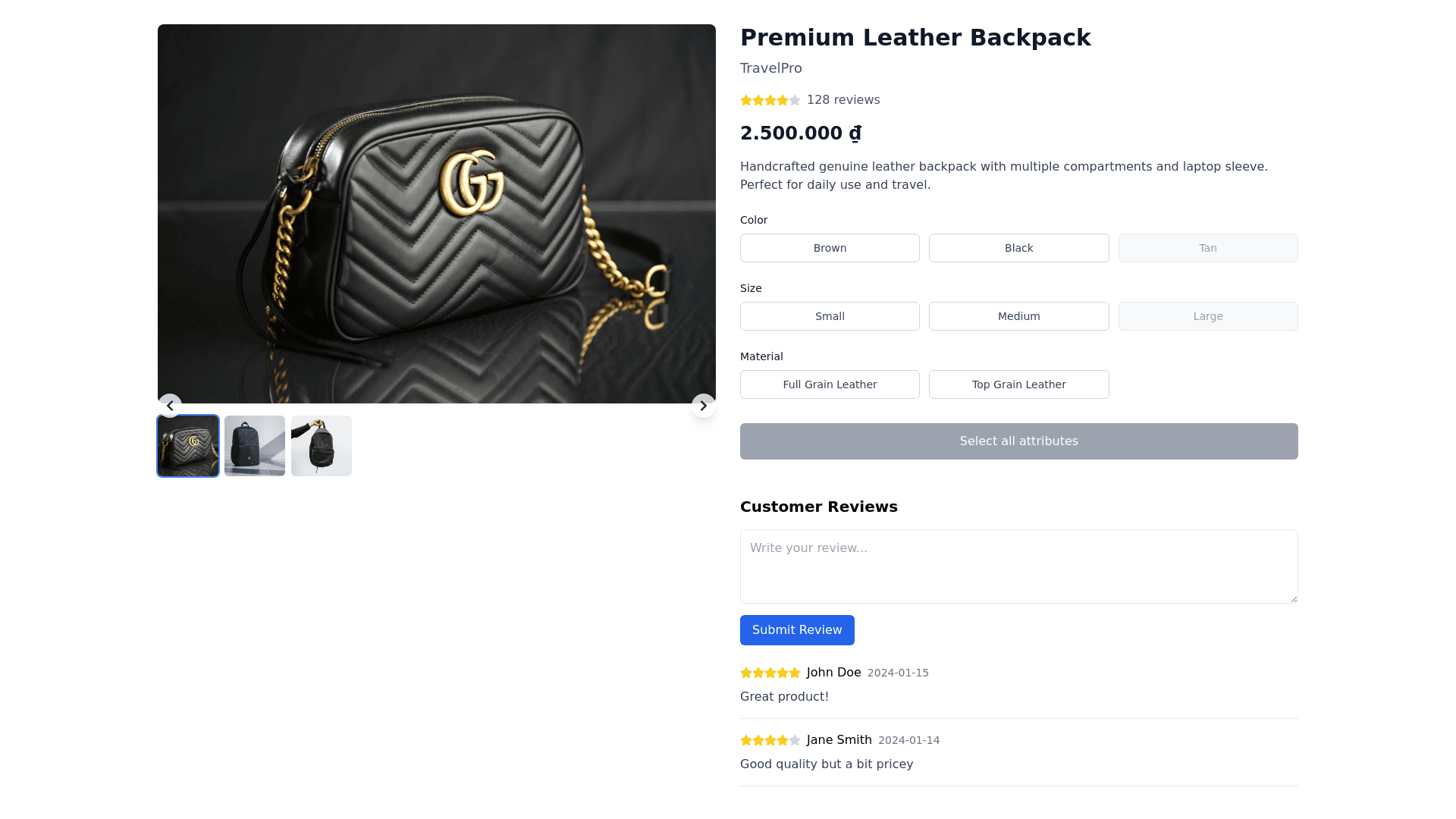
Task: Pick Full Grain Leather material
Action: [830, 384]
